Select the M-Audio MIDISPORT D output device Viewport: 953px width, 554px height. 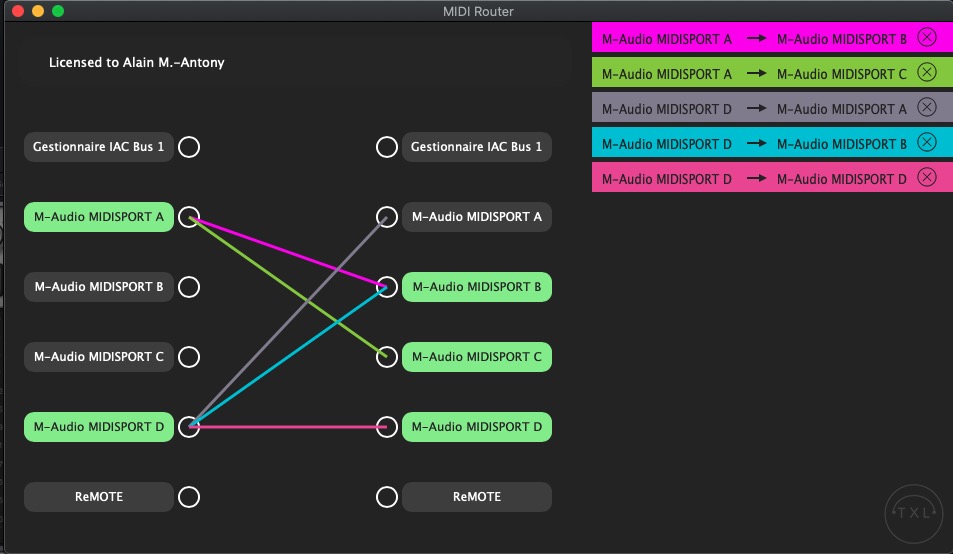[476, 427]
